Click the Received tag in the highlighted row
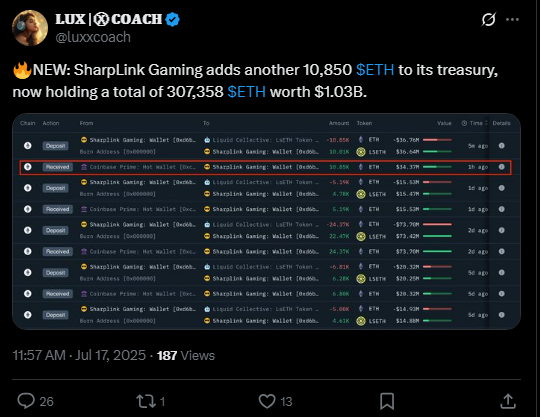This screenshot has width=540, height=417. pos(58,167)
